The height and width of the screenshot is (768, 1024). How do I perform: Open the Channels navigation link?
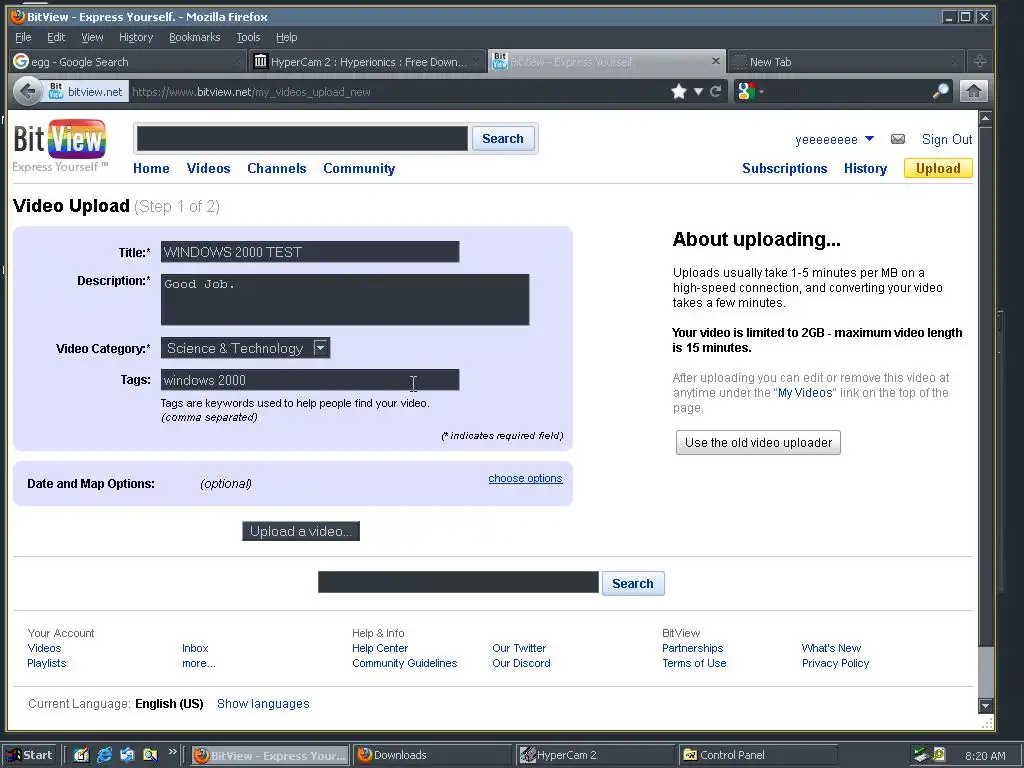click(276, 168)
